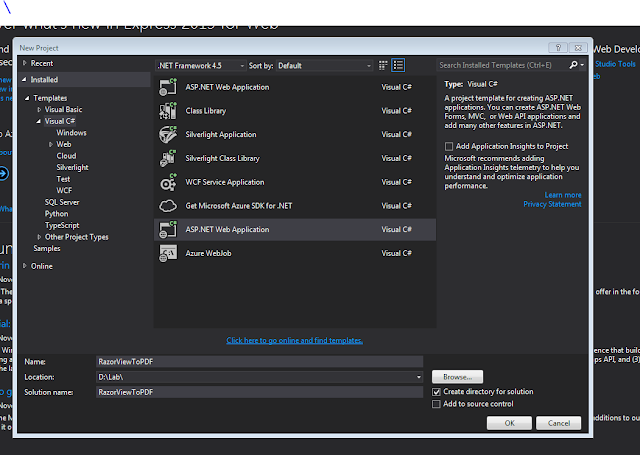Click the Studio Tools link in background page
This screenshot has width=640, height=455.
[x=615, y=64]
